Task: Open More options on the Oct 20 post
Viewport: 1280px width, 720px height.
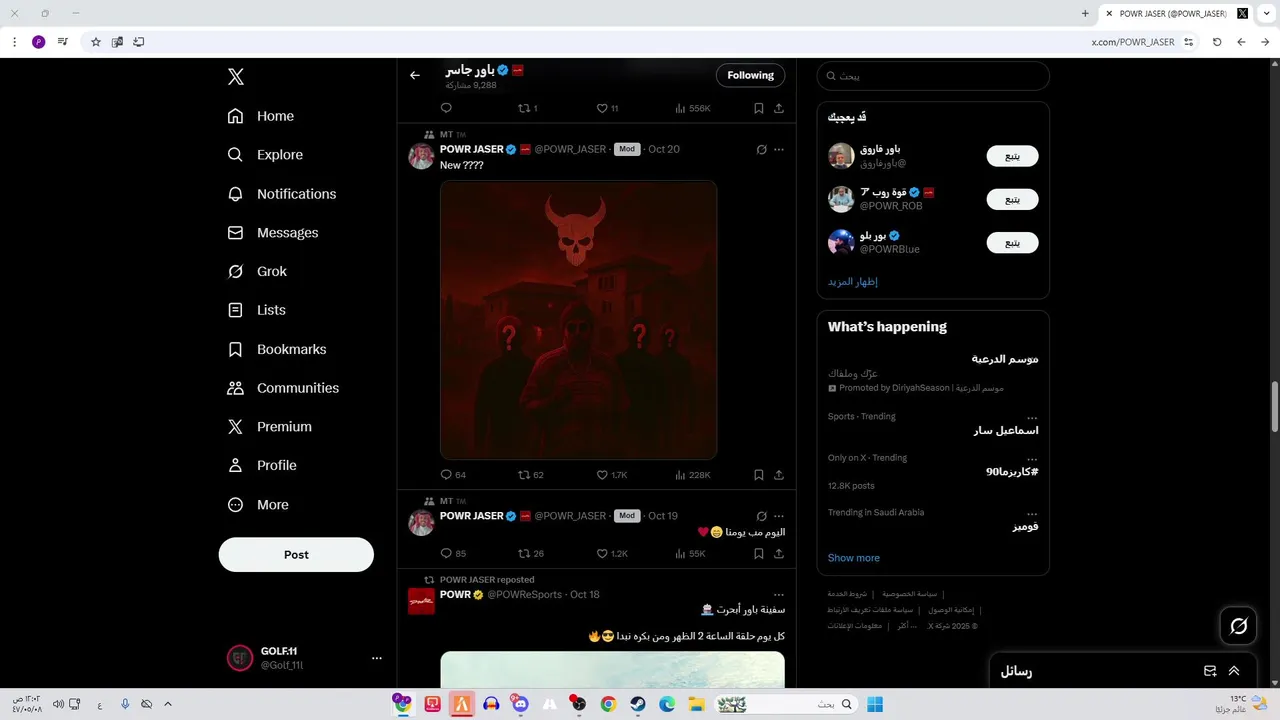Action: click(779, 149)
